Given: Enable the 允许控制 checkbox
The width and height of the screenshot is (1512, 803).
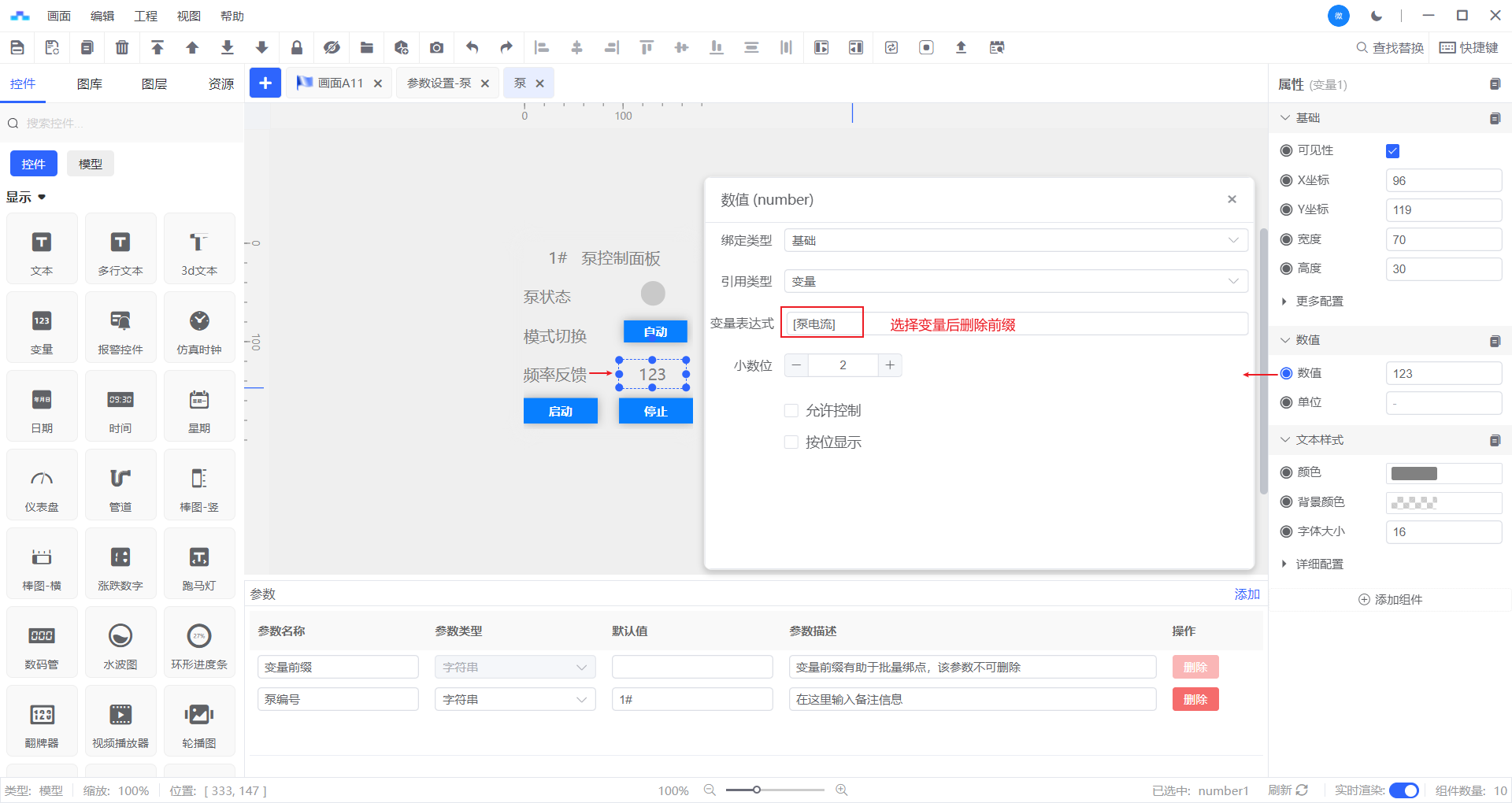Looking at the screenshot, I should click(x=791, y=410).
